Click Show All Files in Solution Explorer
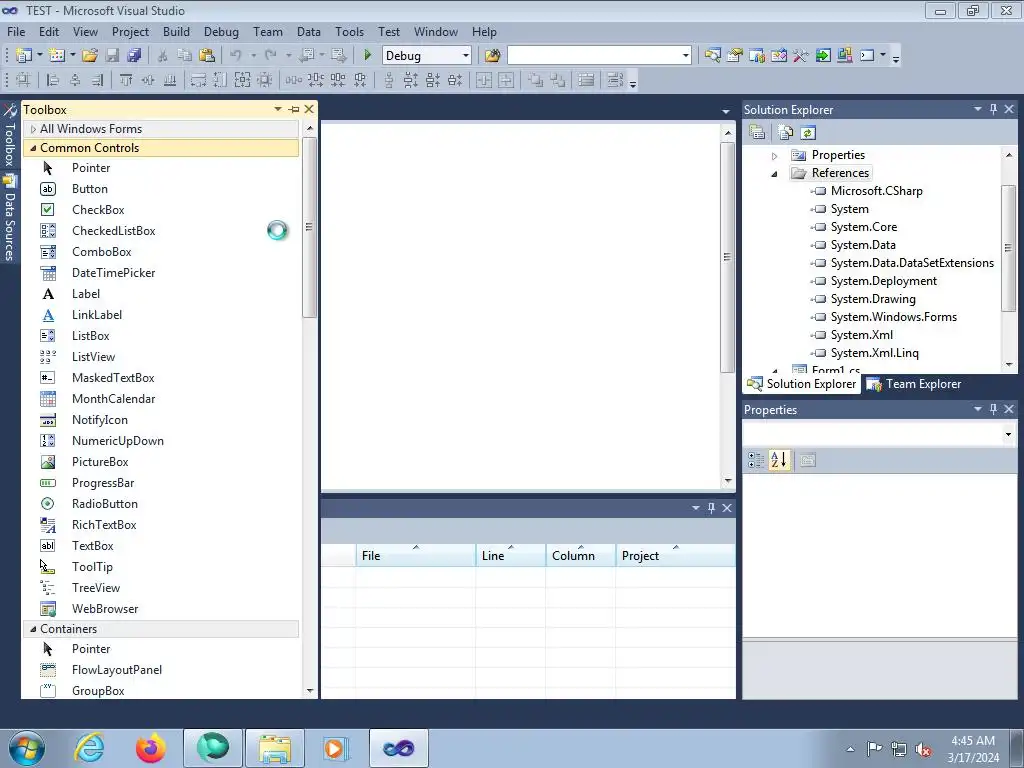Image resolution: width=1024 pixels, height=768 pixels. (786, 133)
